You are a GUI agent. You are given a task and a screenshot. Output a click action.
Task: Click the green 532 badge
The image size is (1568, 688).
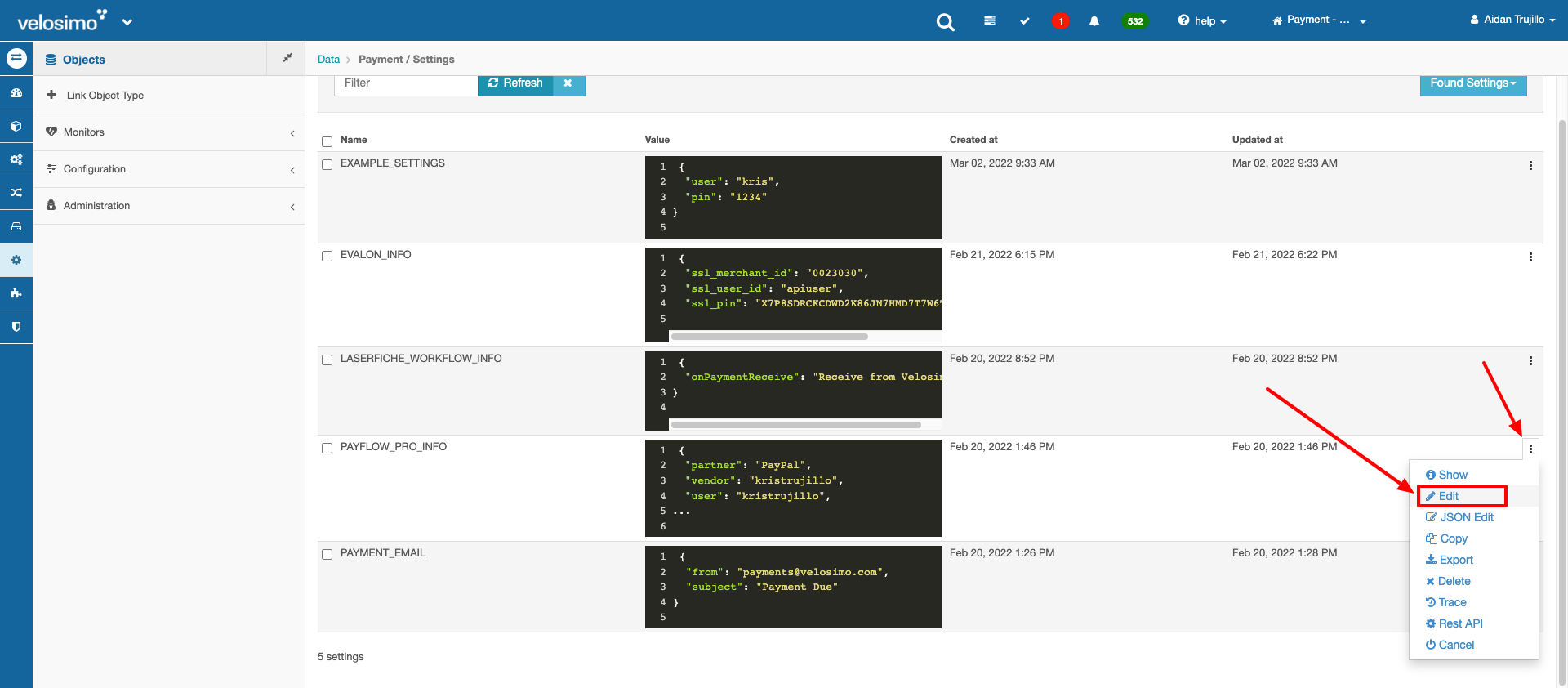tap(1135, 21)
